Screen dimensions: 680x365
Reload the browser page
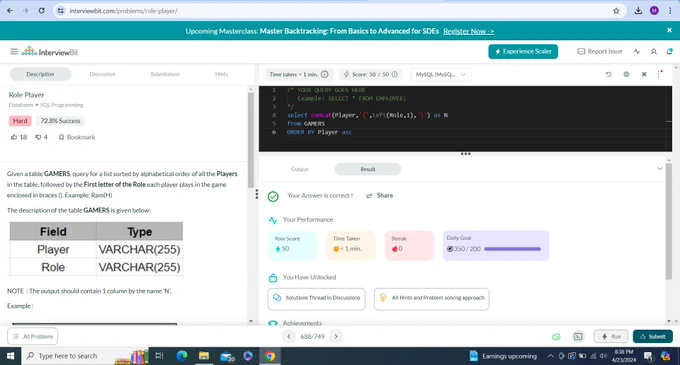tap(42, 11)
